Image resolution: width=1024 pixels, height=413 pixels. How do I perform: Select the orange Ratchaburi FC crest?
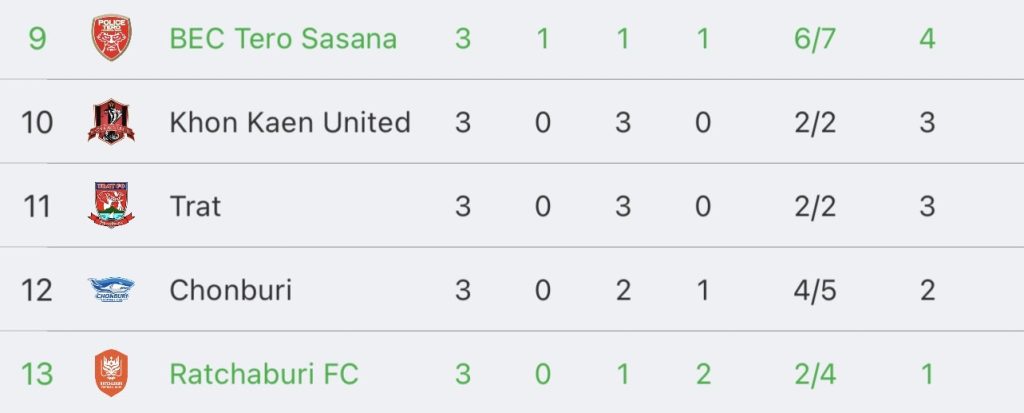tap(111, 373)
